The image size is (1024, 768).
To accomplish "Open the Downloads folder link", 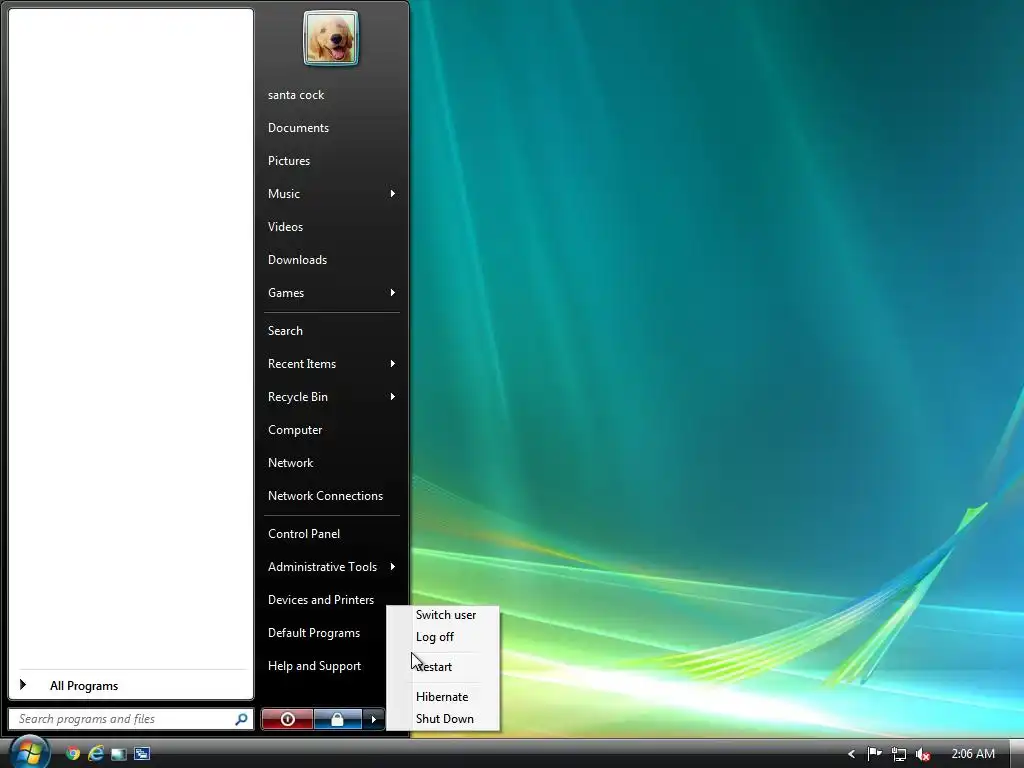I will point(297,260).
